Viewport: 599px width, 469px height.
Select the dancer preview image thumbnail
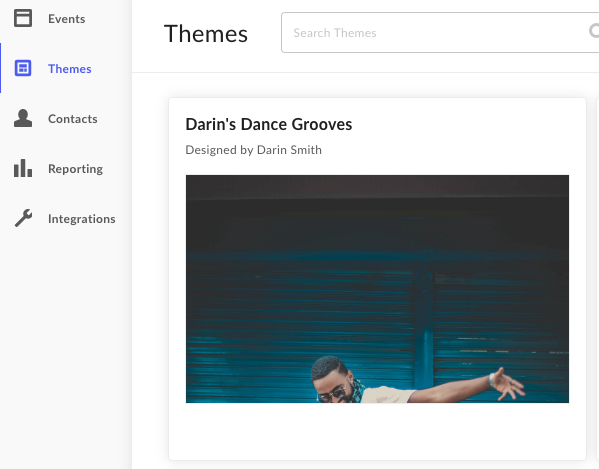tap(377, 289)
